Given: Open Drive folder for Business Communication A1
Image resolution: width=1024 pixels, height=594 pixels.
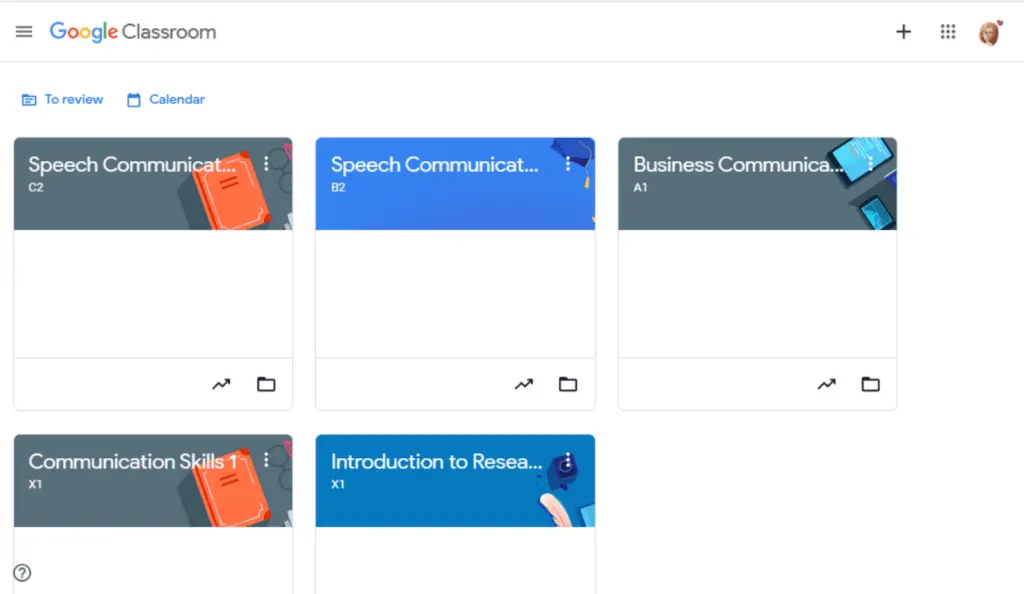Looking at the screenshot, I should 871,384.
